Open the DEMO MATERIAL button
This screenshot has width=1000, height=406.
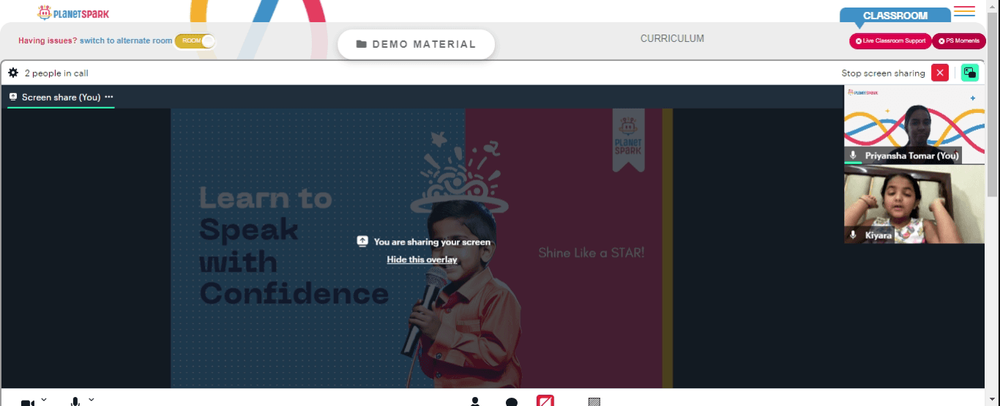(416, 44)
